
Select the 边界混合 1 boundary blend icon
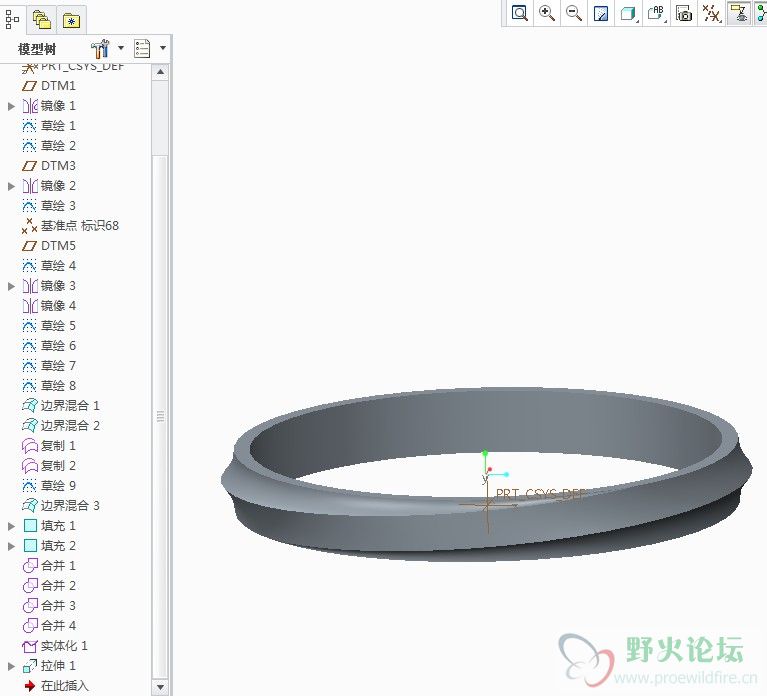pyautogui.click(x=30, y=406)
